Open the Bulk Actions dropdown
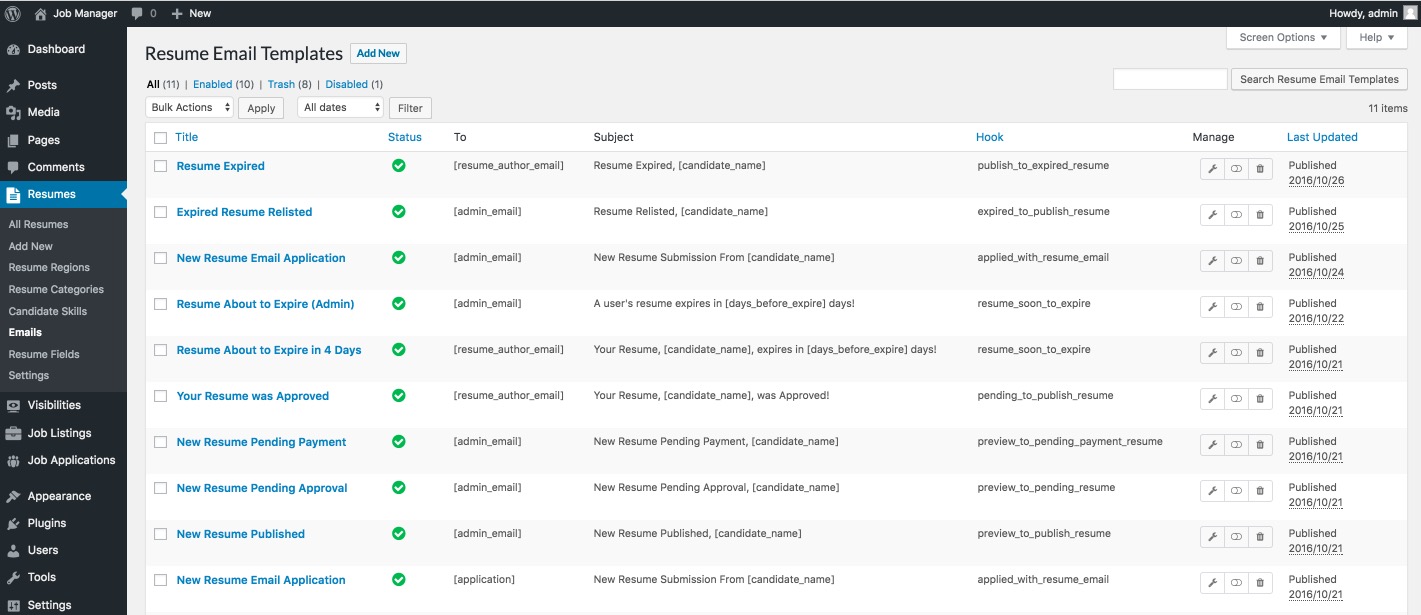Viewport: 1421px width, 615px height. coord(190,108)
